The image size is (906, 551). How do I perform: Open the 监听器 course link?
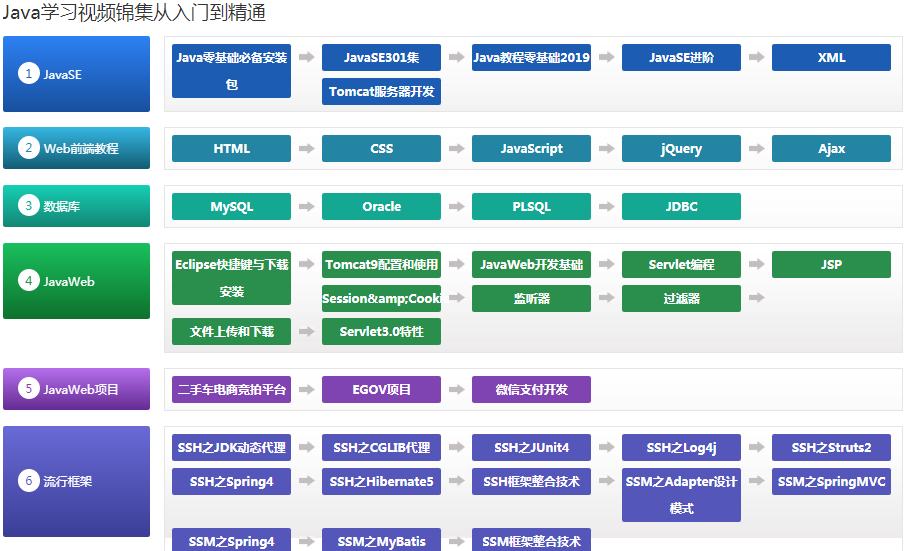pyautogui.click(x=531, y=298)
